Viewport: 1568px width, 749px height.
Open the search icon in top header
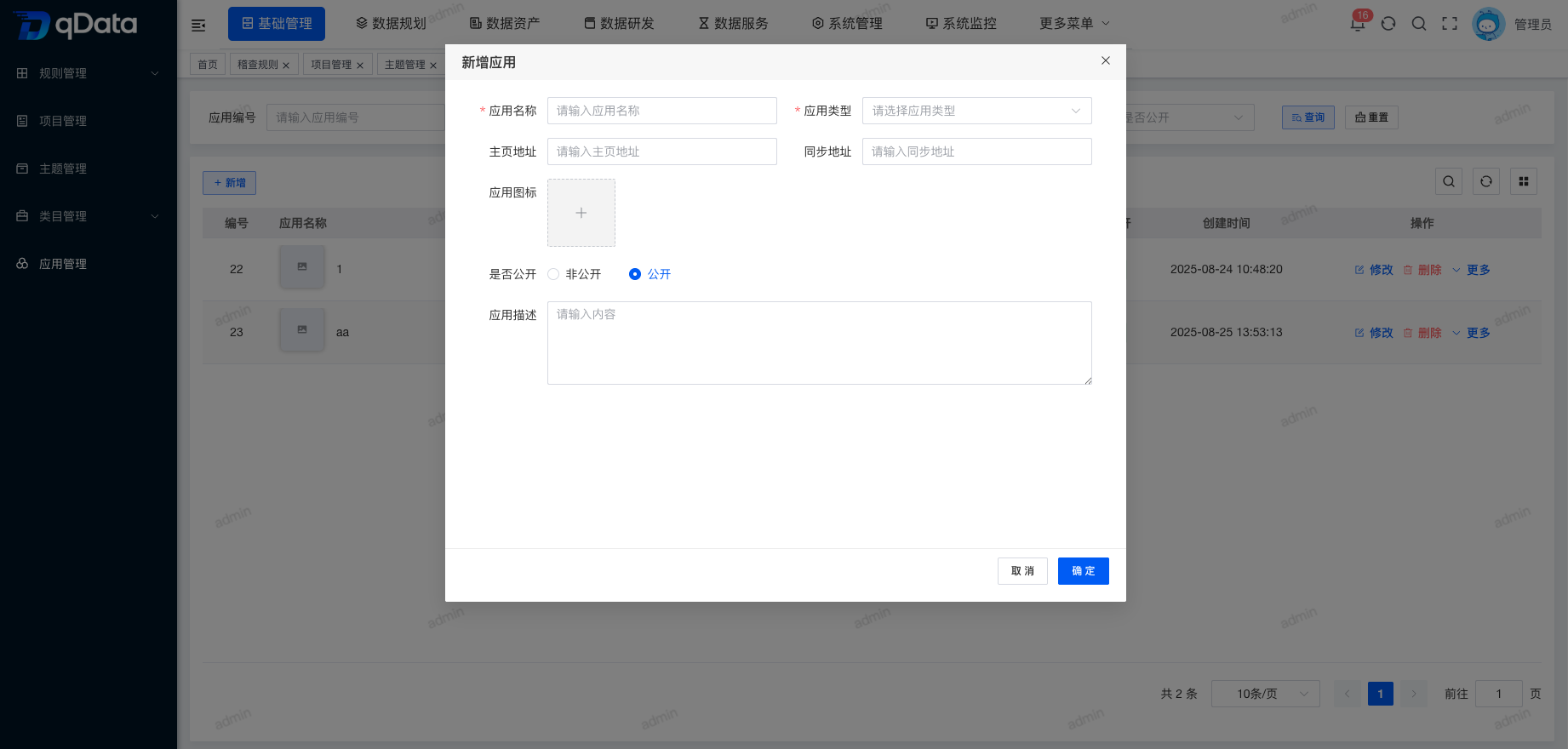point(1419,24)
